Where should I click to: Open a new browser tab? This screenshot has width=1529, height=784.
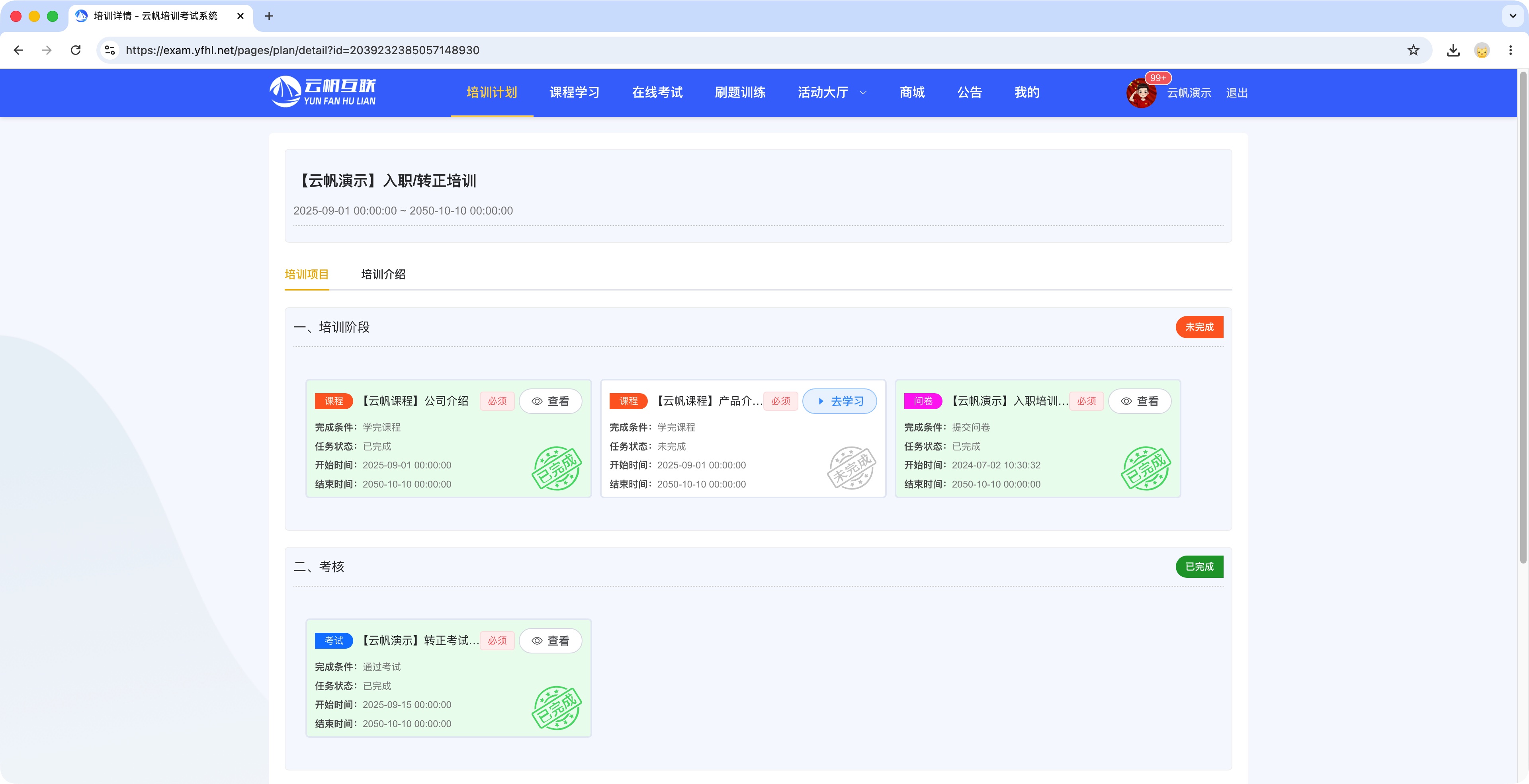point(269,16)
